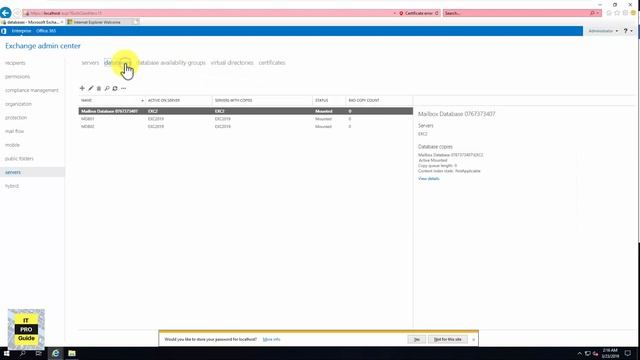
Task: Click the browser Back arrow button
Action: pyautogui.click(x=6, y=13)
